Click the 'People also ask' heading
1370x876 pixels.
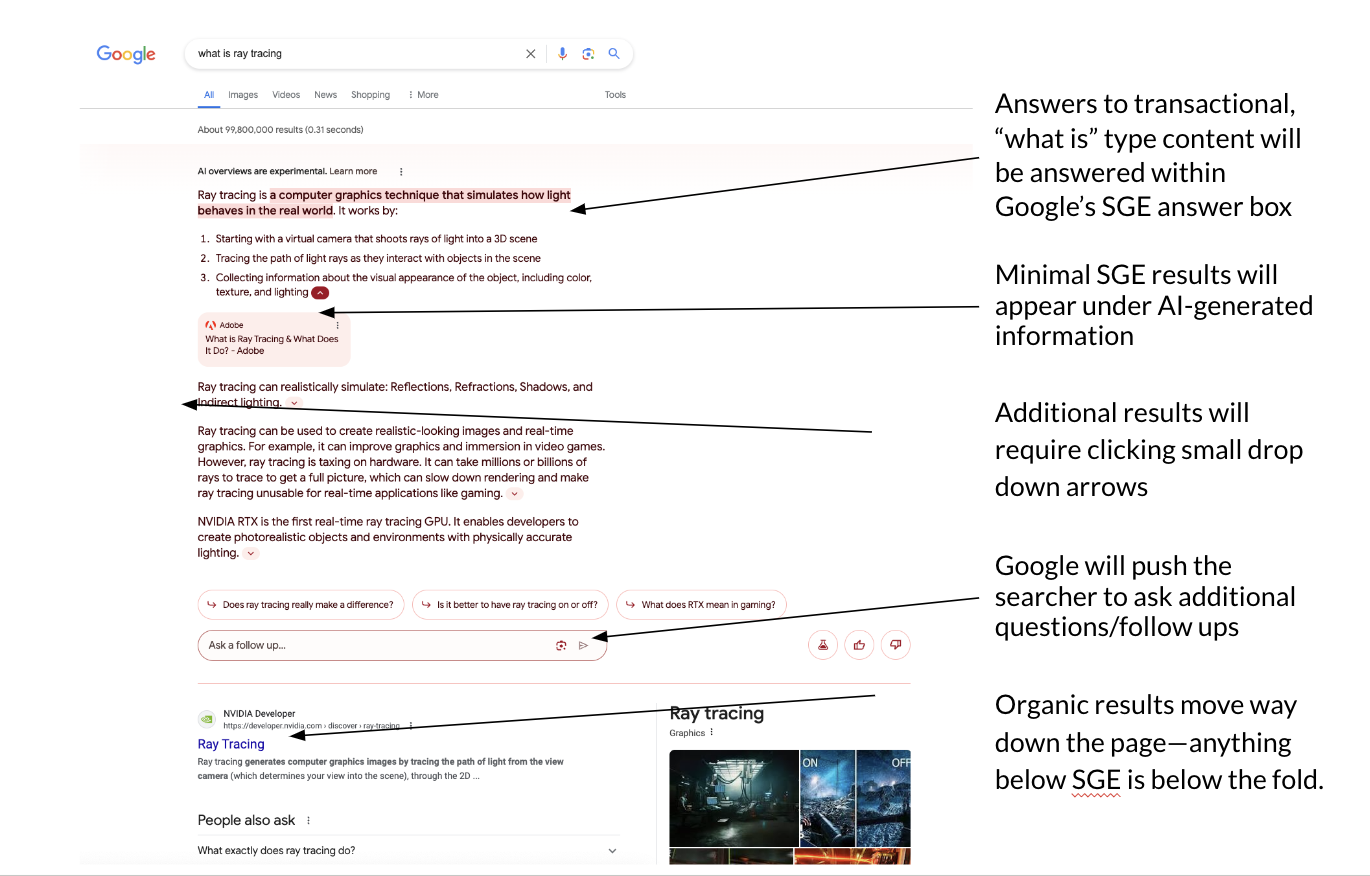[246, 821]
